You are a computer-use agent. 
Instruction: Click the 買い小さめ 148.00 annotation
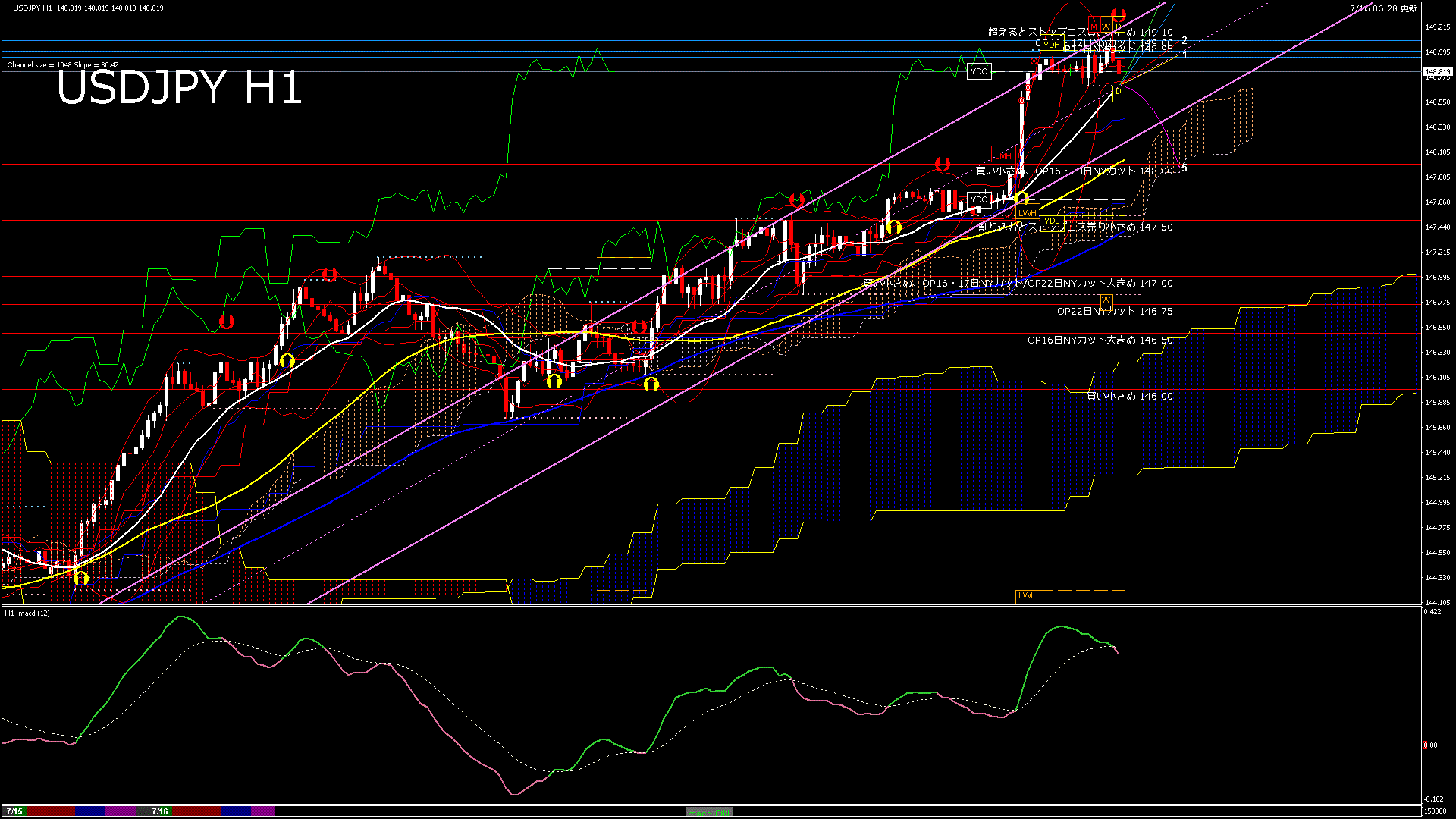(x=1074, y=171)
